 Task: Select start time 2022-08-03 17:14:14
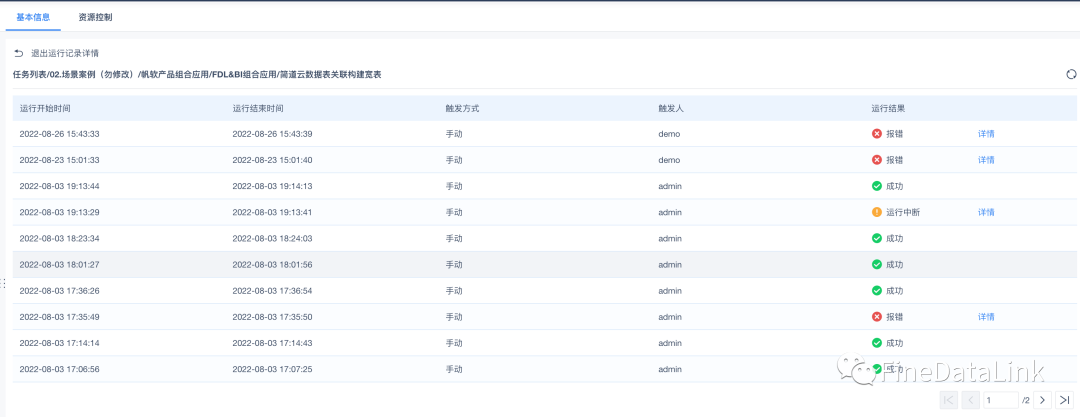tap(59, 343)
